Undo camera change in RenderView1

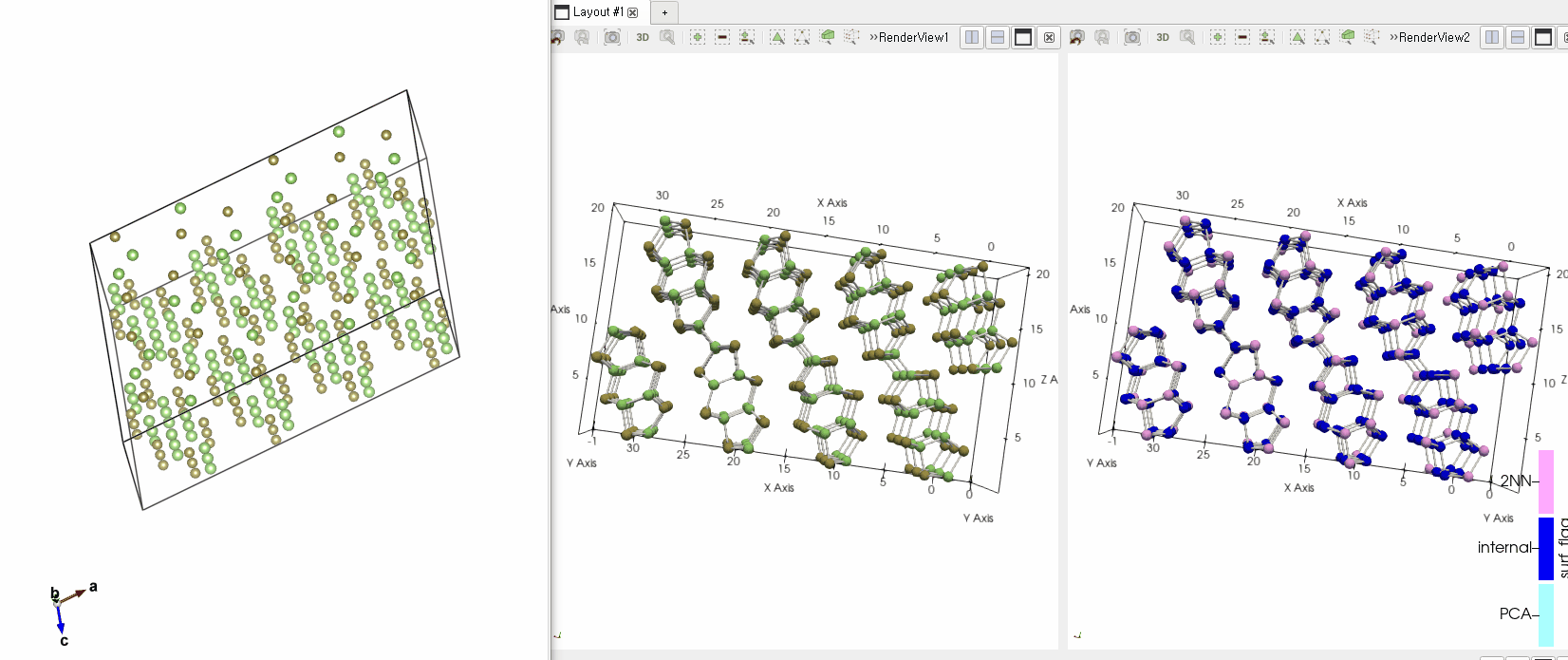pyautogui.click(x=557, y=37)
